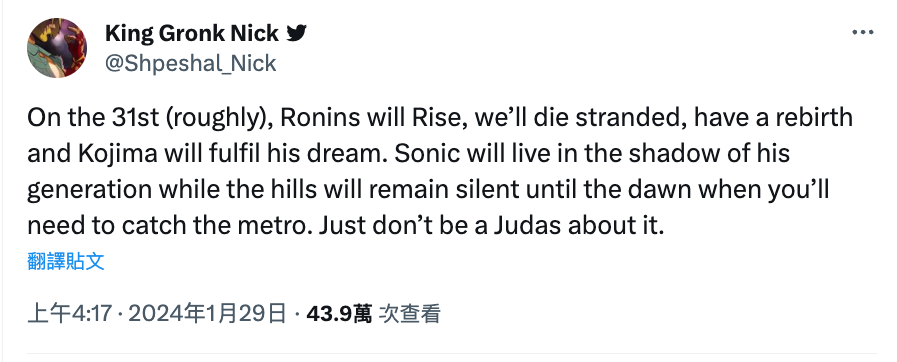The width and height of the screenshot is (897, 362).
Task: Open the @Shpeshal_Nick handle link
Action: pyautogui.click(x=190, y=63)
